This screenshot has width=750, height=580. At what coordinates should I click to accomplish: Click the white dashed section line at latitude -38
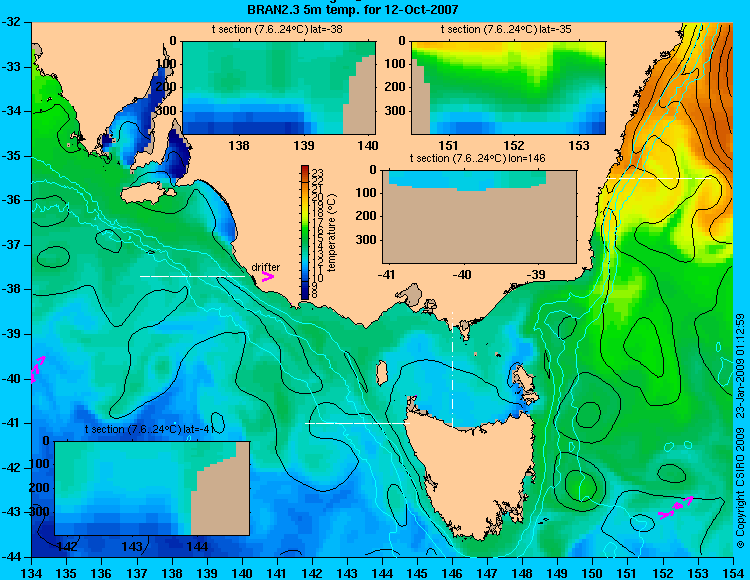[192, 276]
